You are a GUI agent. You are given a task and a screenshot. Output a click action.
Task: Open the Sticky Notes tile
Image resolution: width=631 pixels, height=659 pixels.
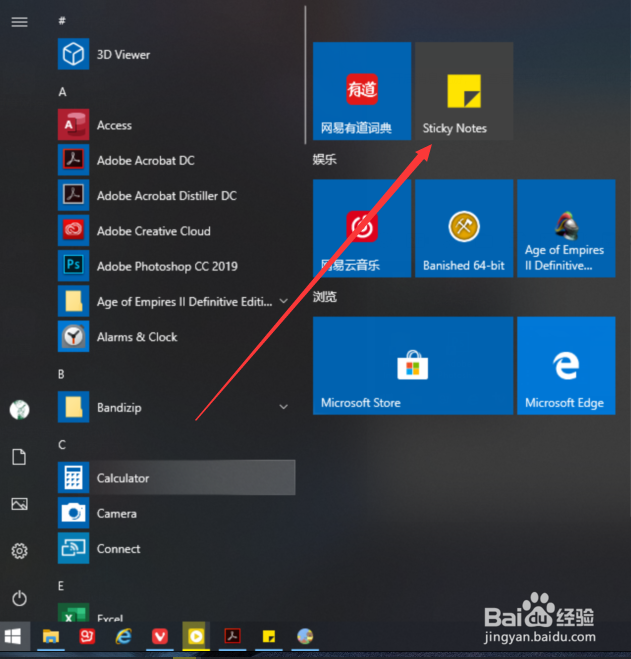[x=464, y=91]
